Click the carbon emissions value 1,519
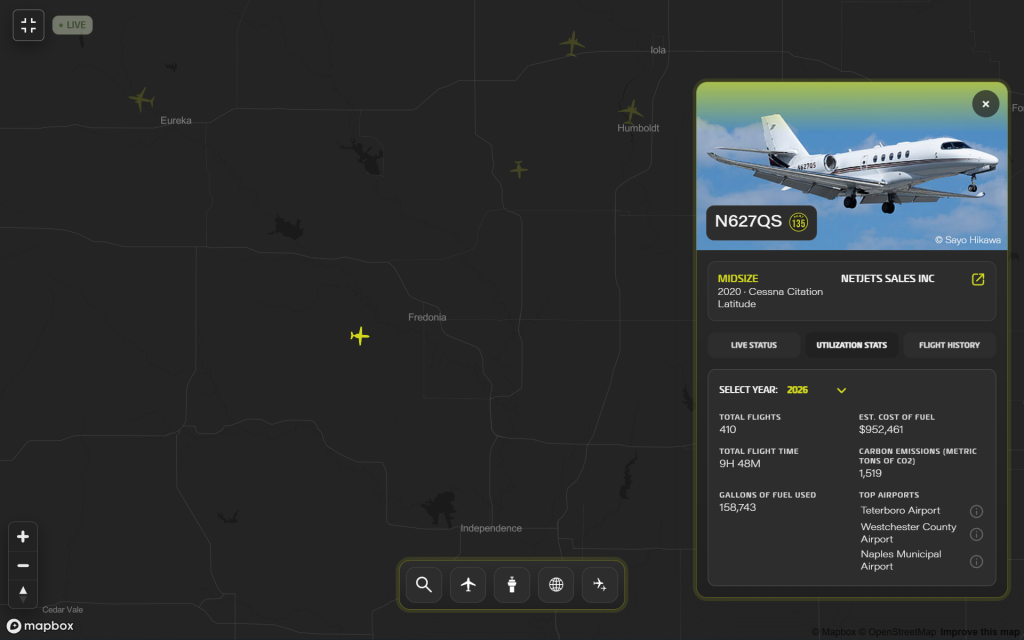The image size is (1024, 640). point(870,473)
